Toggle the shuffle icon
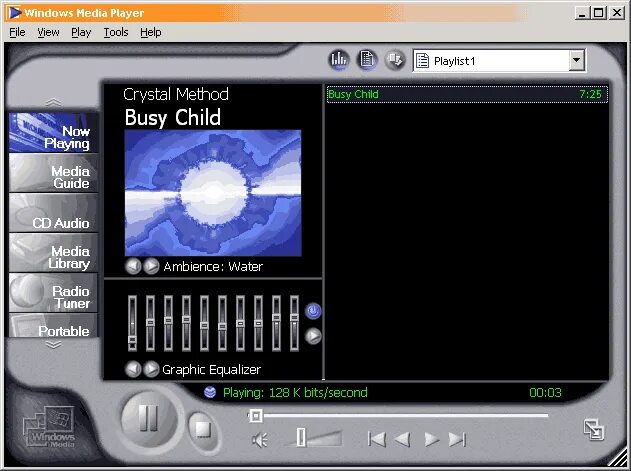Viewport: 631px width, 471px height. coord(395,60)
